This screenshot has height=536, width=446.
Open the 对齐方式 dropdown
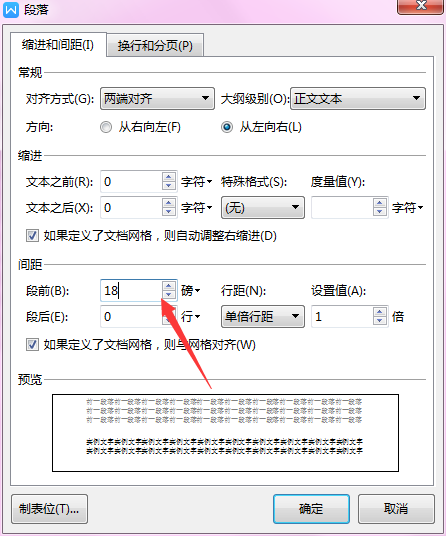pyautogui.click(x=157, y=98)
